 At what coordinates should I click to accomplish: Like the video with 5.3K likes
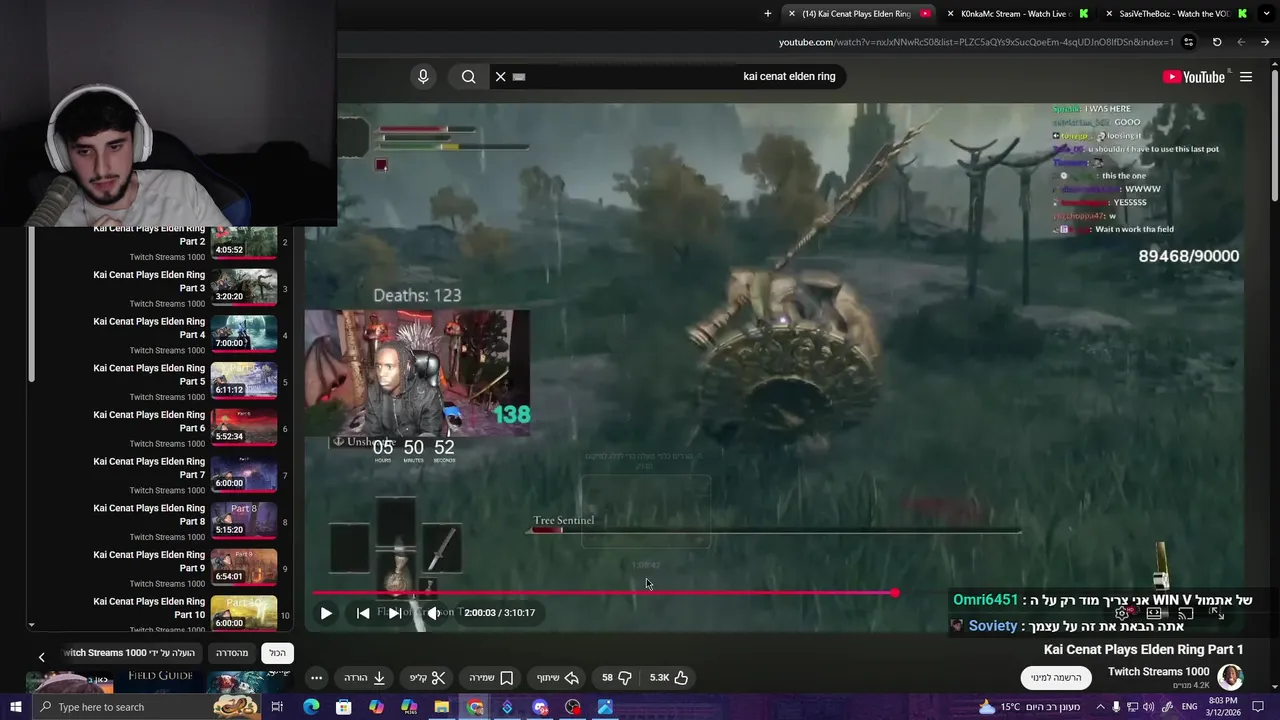tap(669, 678)
